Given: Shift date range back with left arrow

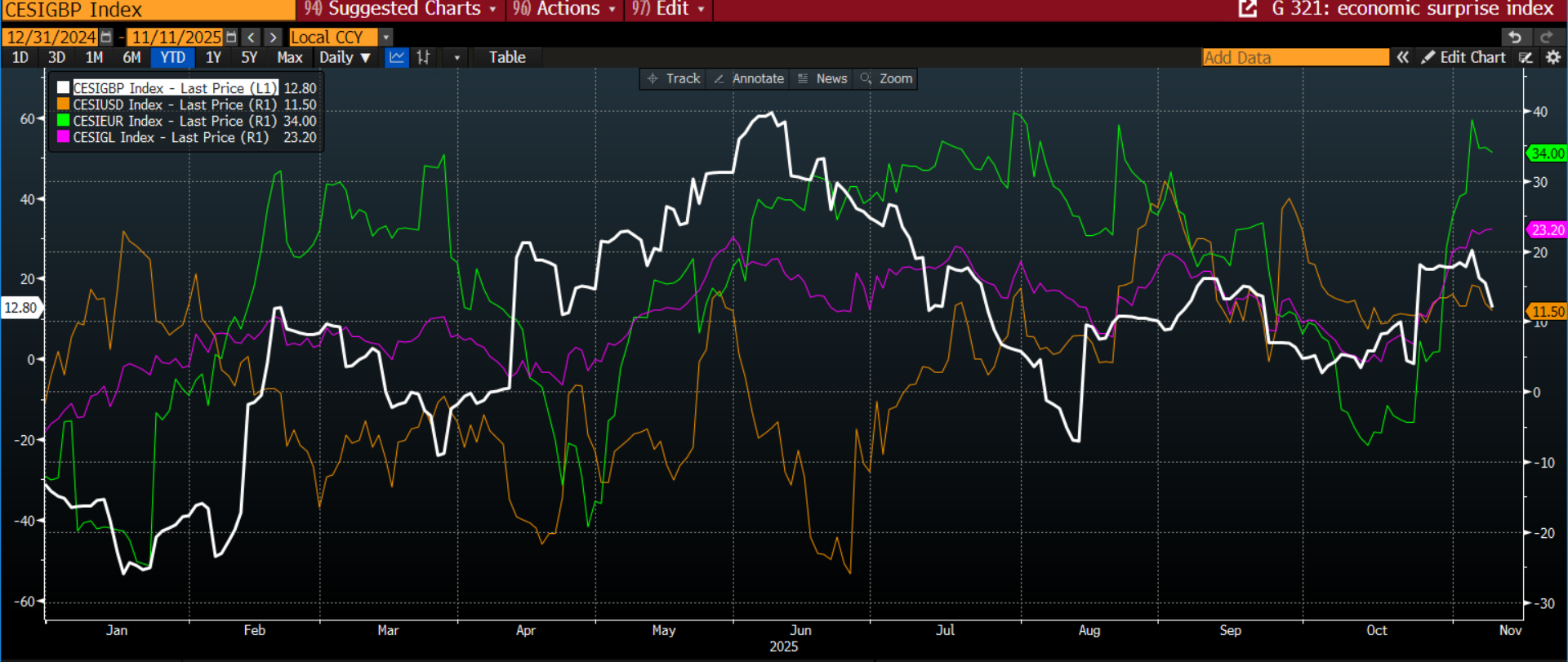Looking at the screenshot, I should point(252,38).
